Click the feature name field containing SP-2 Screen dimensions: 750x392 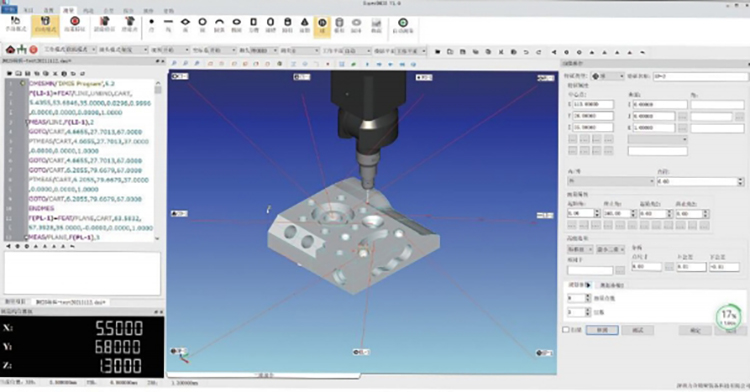[x=700, y=76]
